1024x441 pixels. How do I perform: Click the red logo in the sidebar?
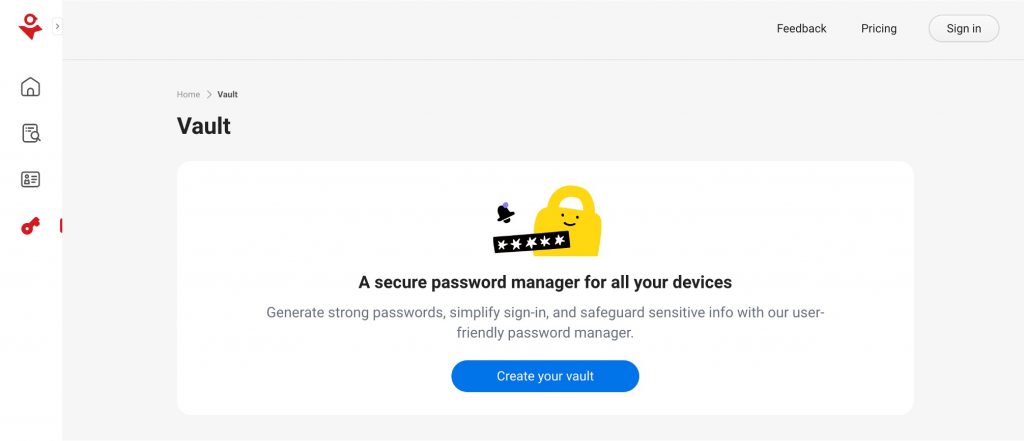[x=30, y=27]
